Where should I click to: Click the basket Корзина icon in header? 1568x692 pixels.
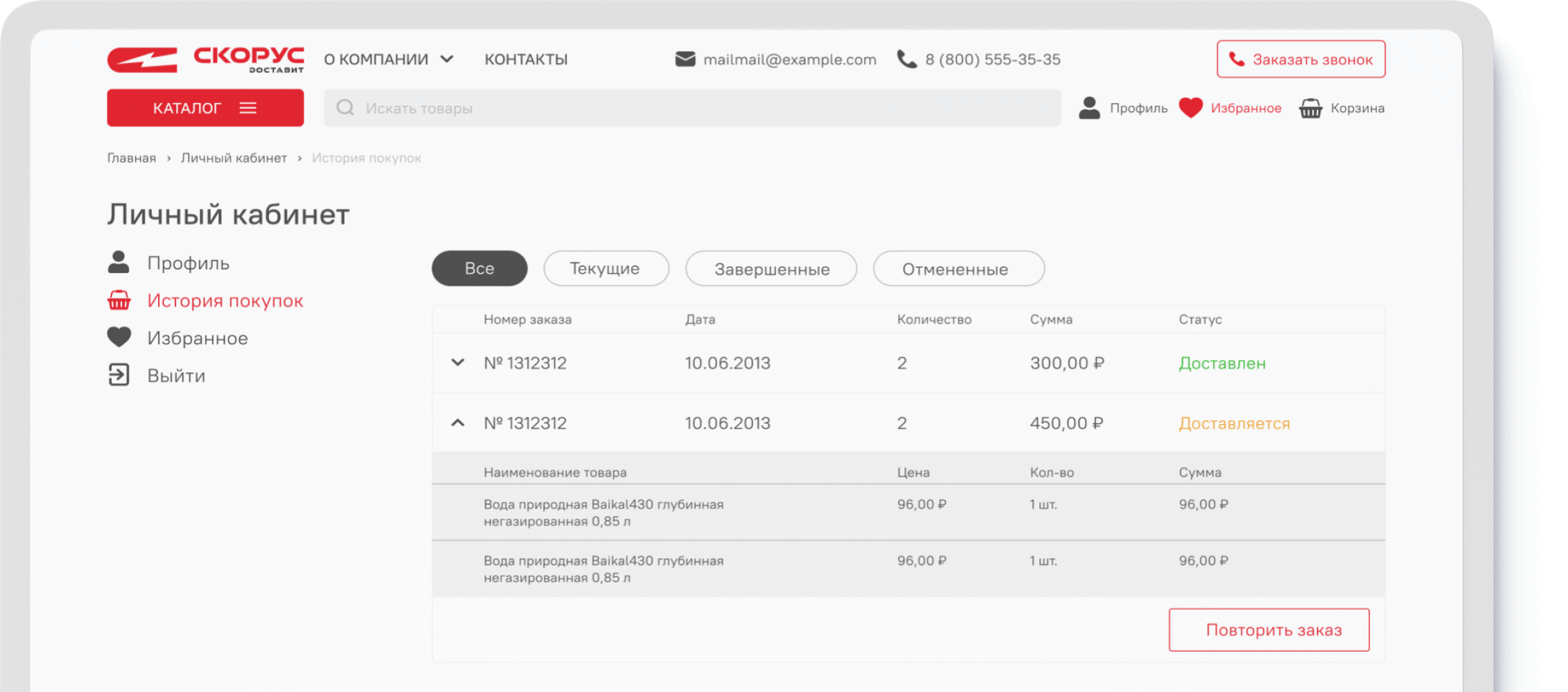(x=1311, y=108)
